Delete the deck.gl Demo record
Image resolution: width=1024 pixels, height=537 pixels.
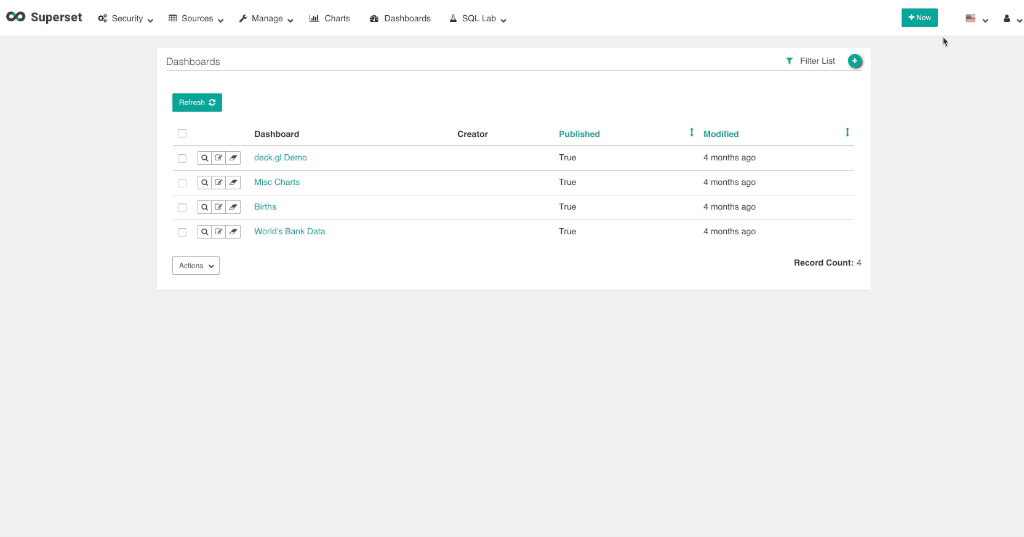tap(233, 158)
